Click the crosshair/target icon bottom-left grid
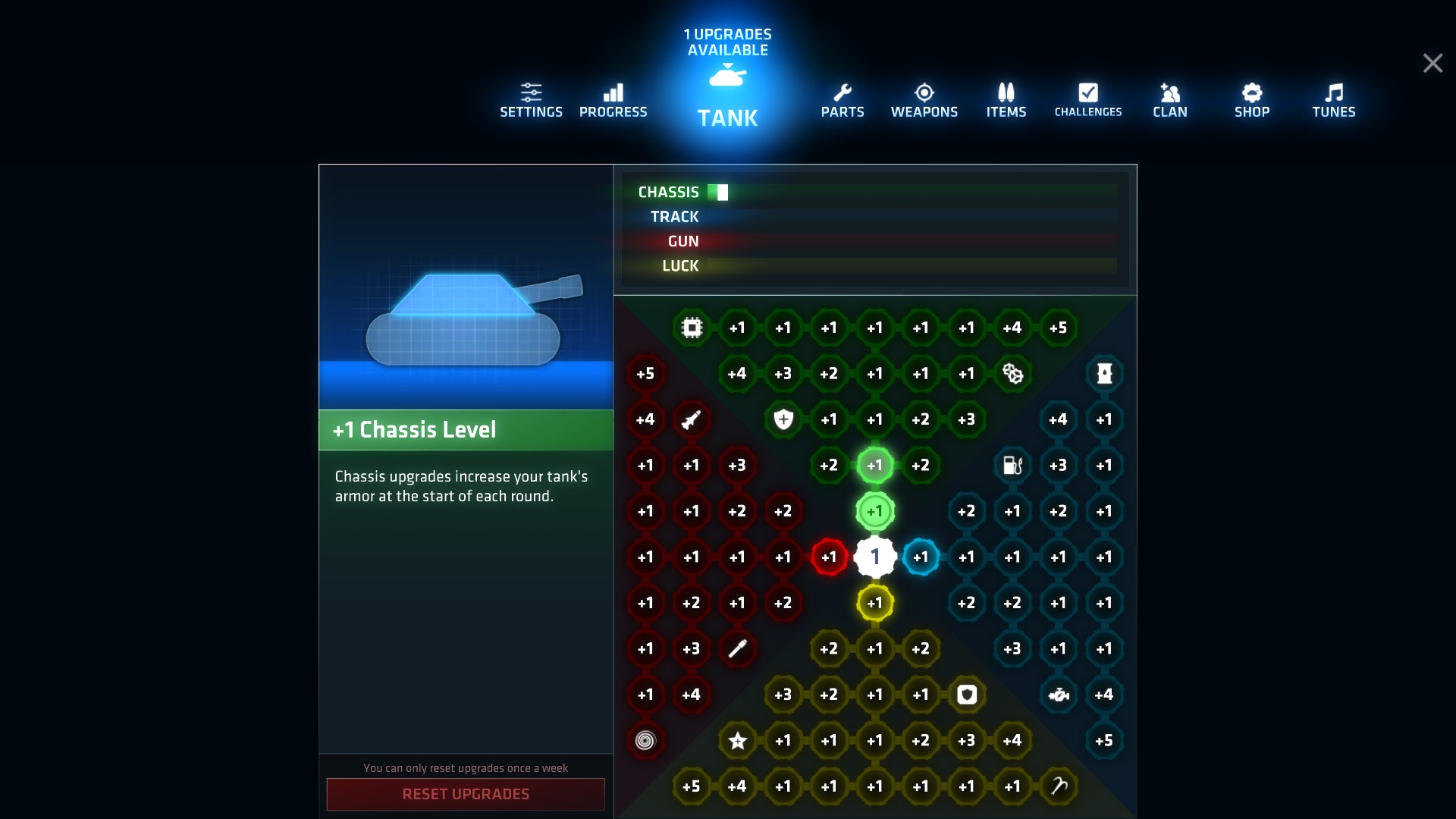Image resolution: width=1456 pixels, height=819 pixels. pyautogui.click(x=646, y=740)
